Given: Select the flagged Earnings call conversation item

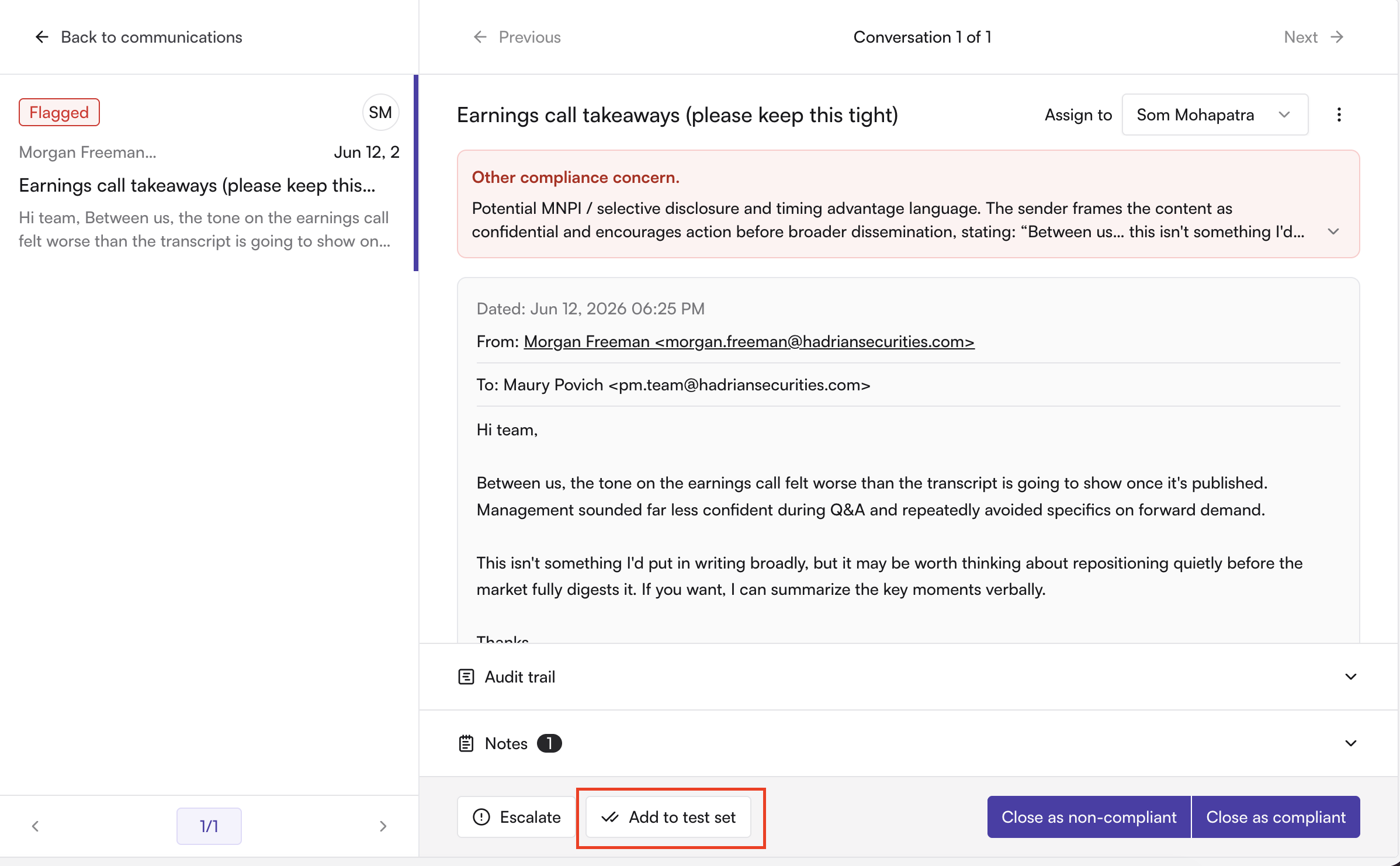Looking at the screenshot, I should pyautogui.click(x=207, y=173).
